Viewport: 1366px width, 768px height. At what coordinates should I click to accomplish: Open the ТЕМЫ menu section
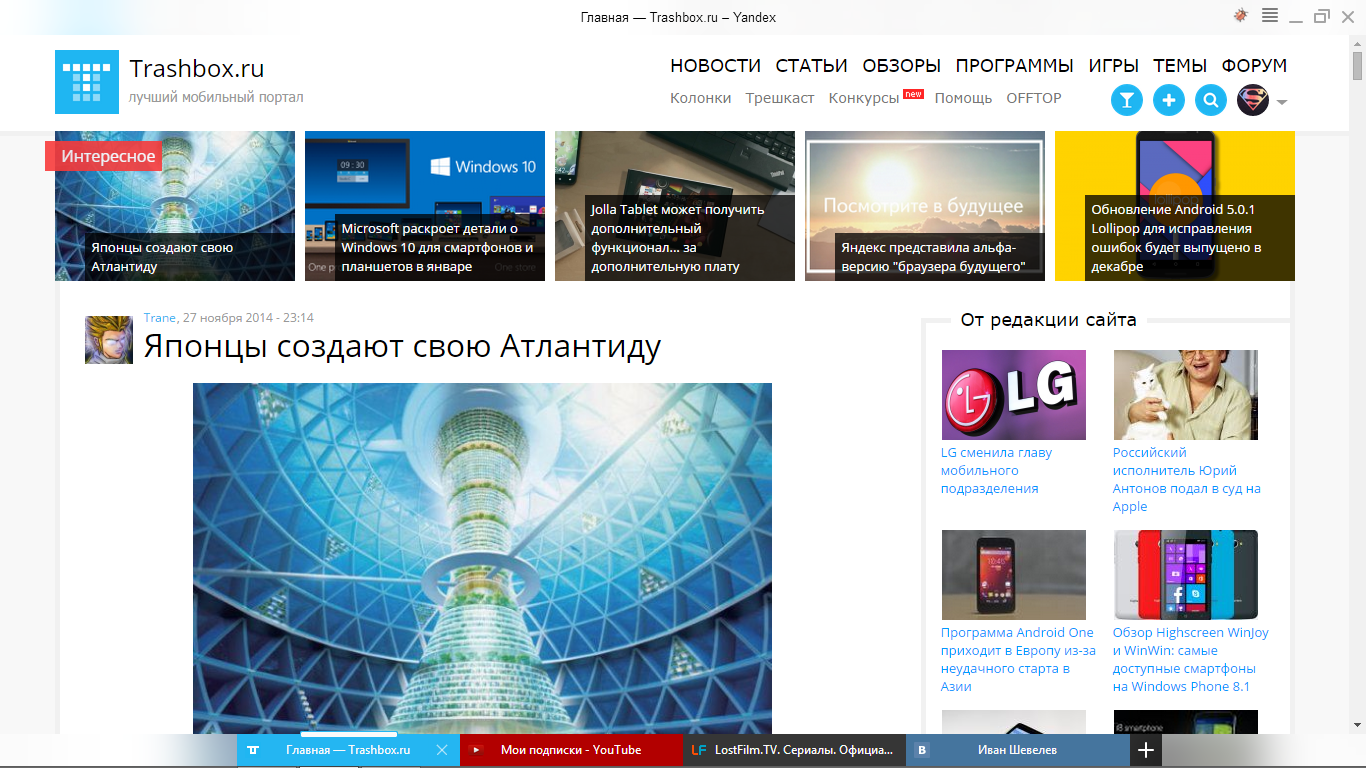pyautogui.click(x=1180, y=66)
